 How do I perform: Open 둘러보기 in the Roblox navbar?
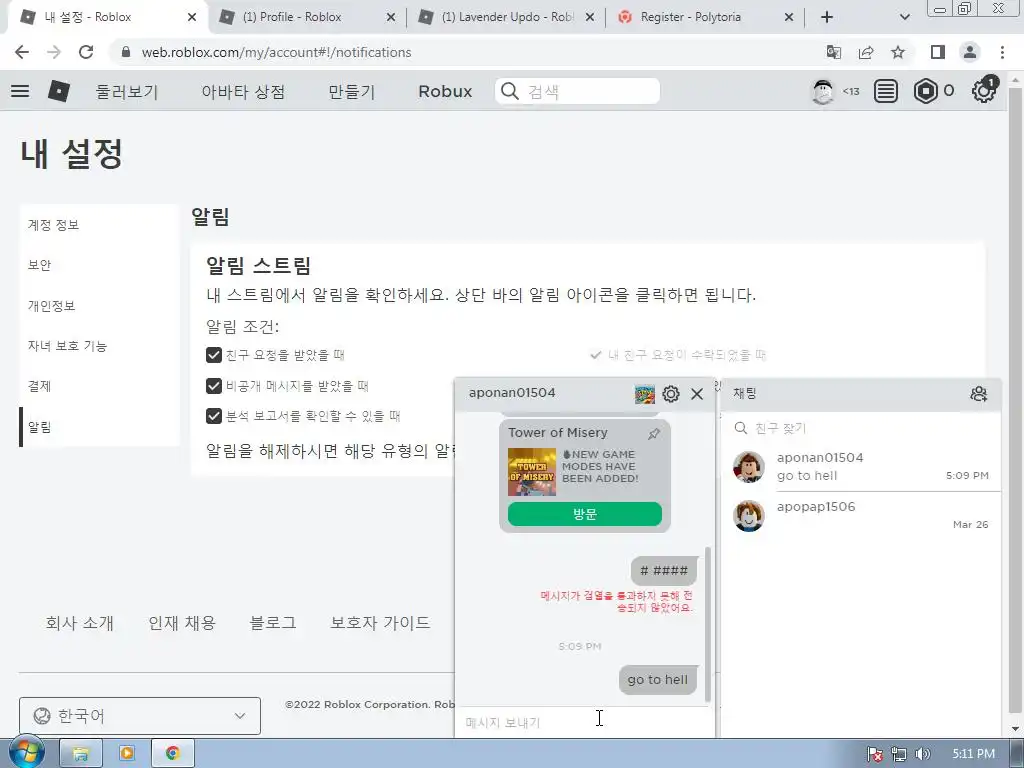coord(127,91)
